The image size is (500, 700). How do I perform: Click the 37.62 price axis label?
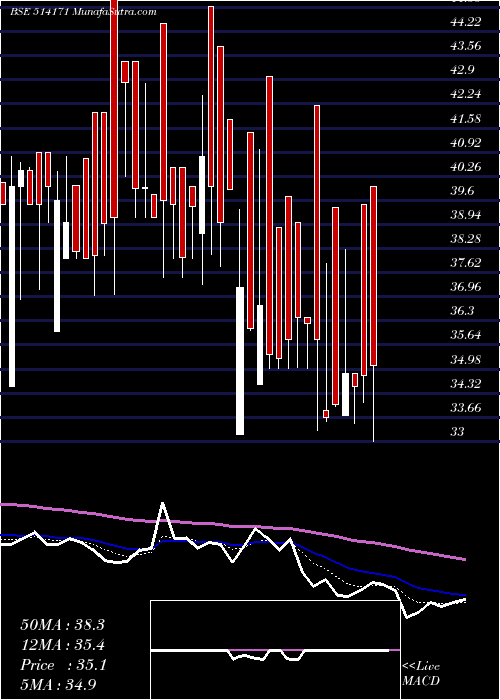(467, 262)
